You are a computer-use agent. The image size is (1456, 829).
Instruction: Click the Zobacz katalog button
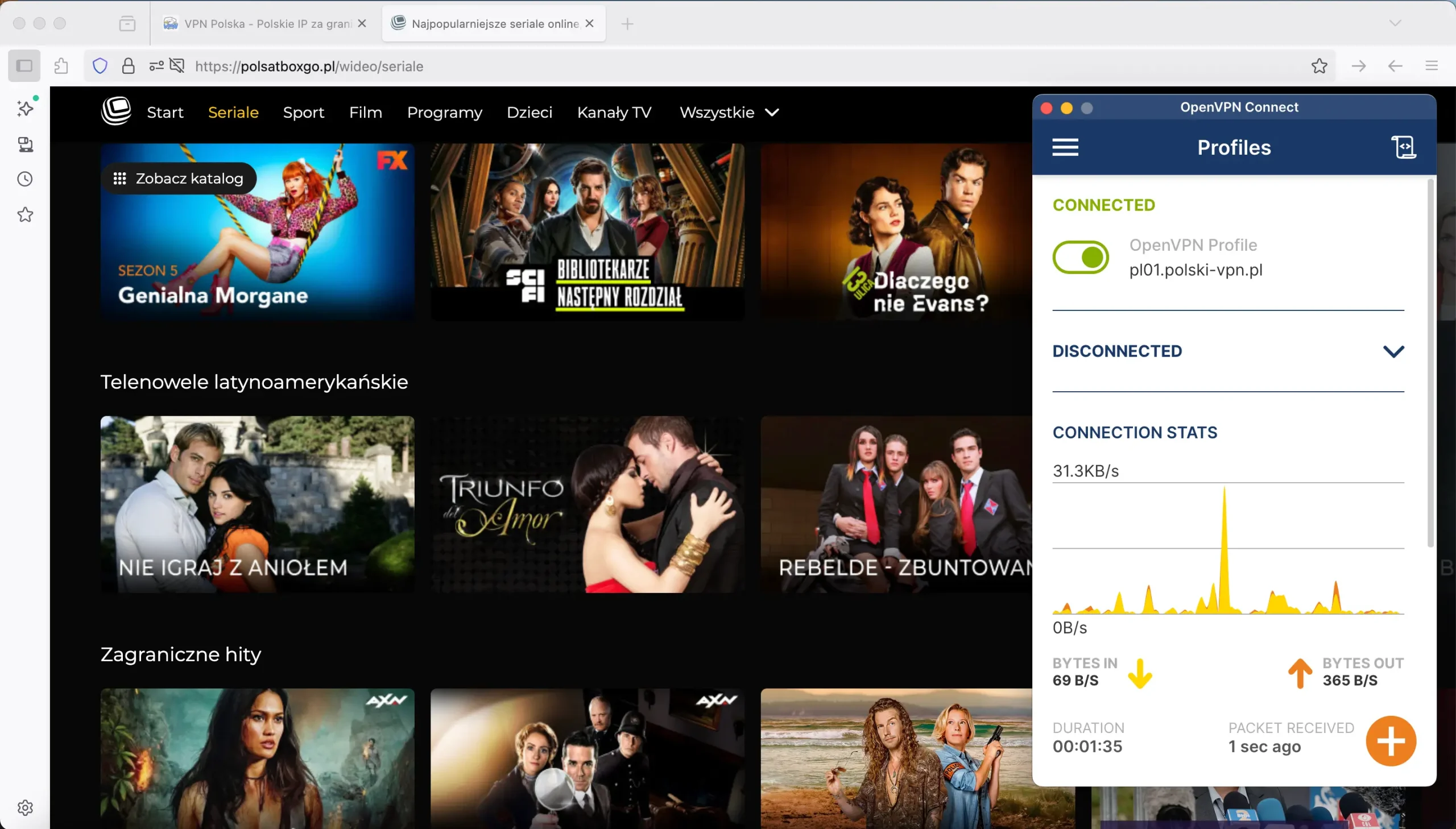pyautogui.click(x=179, y=177)
